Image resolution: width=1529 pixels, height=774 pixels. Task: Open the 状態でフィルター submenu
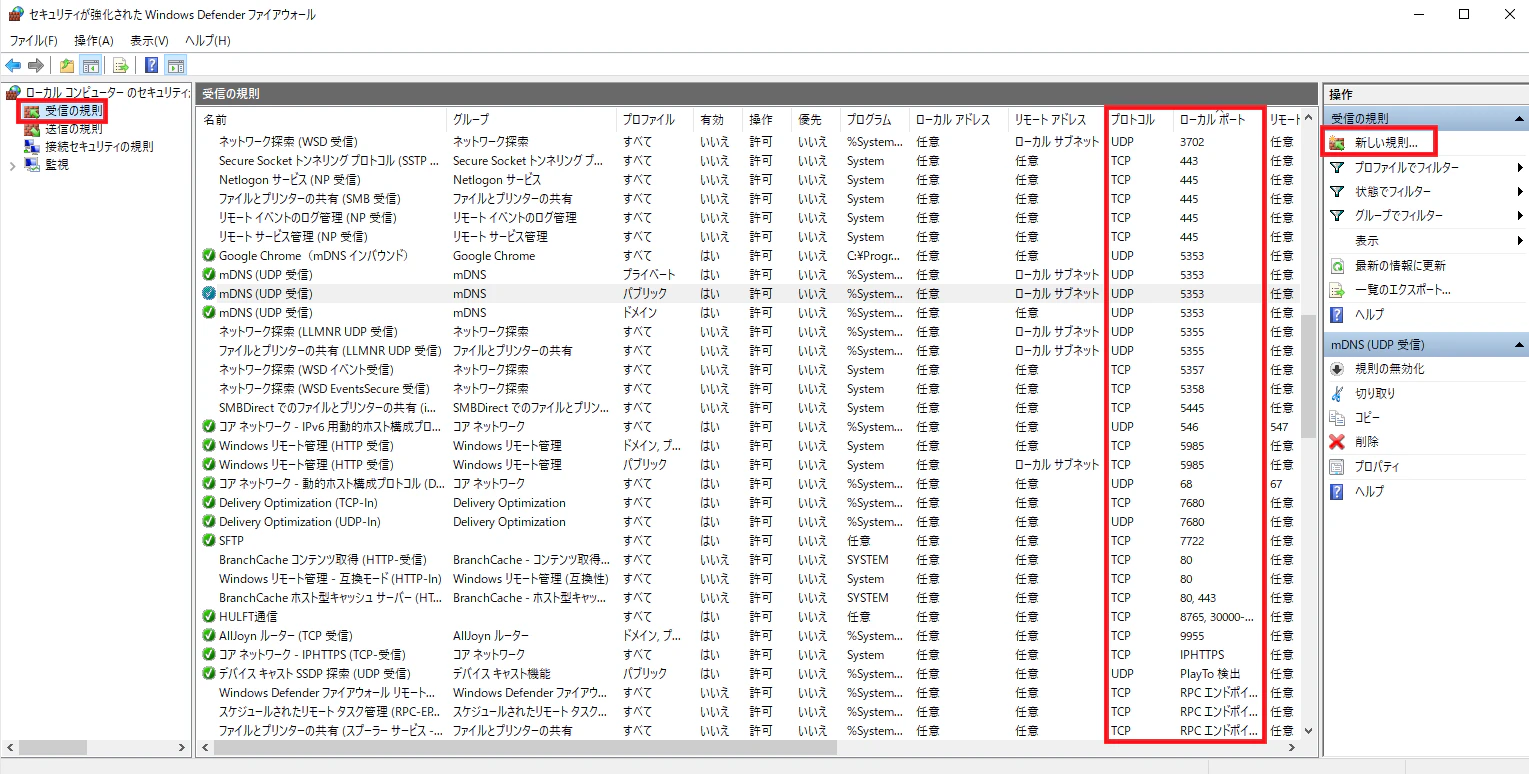(1425, 192)
